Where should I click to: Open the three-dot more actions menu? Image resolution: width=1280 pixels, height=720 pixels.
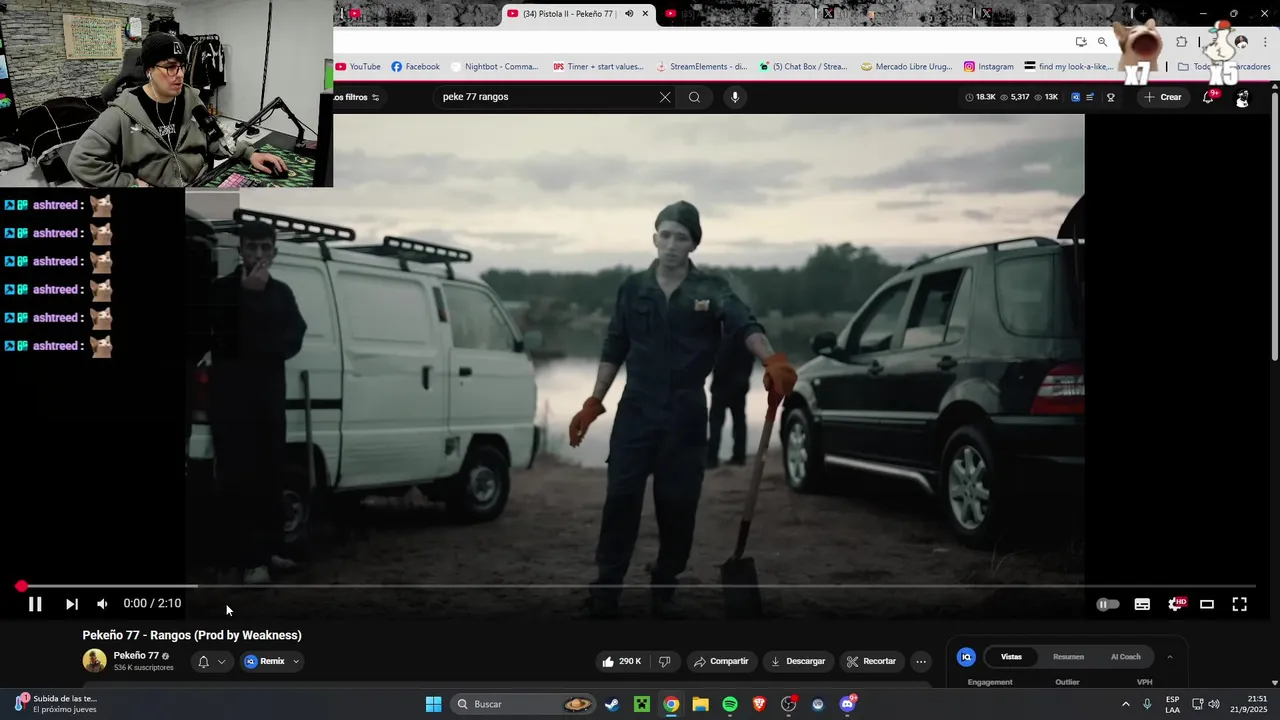click(x=921, y=661)
